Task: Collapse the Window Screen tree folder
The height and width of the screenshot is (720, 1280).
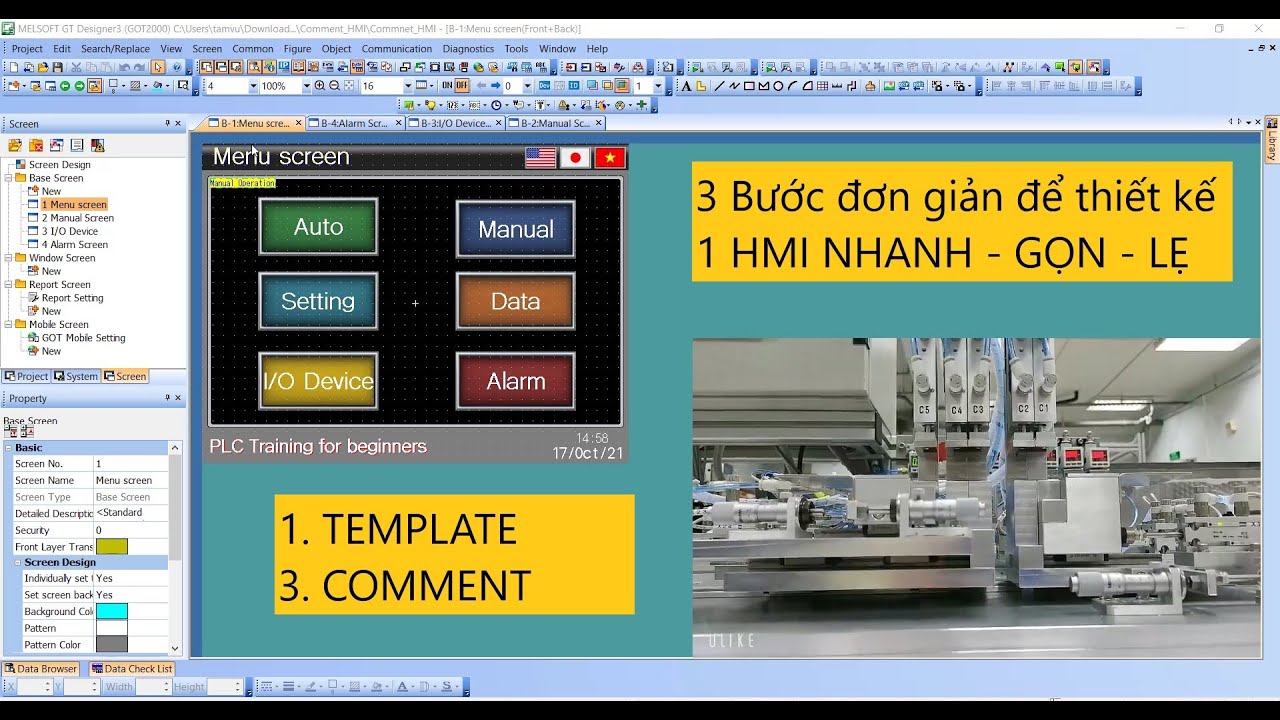Action: click(9, 258)
